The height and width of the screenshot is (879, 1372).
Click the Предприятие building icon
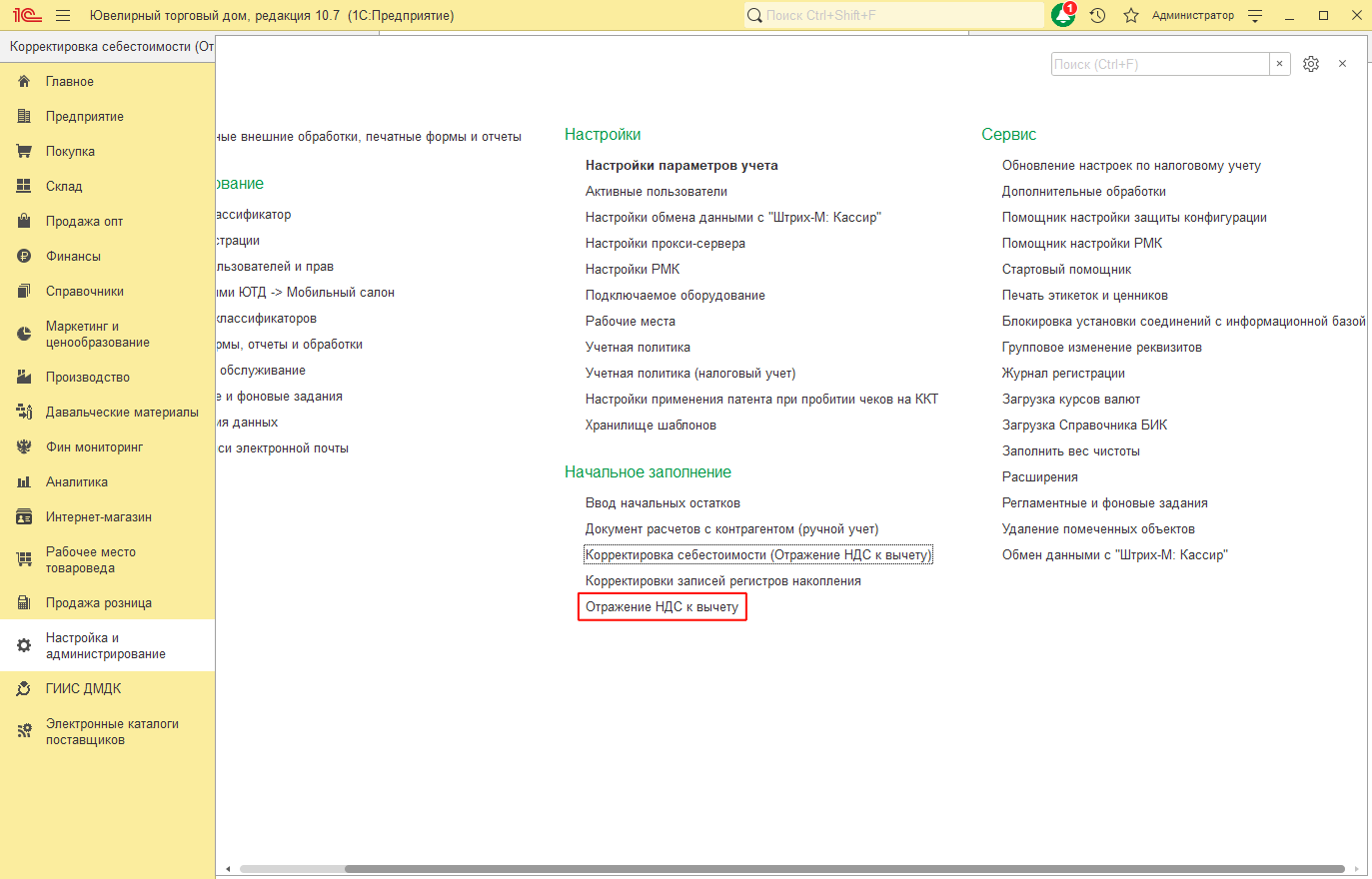[24, 117]
